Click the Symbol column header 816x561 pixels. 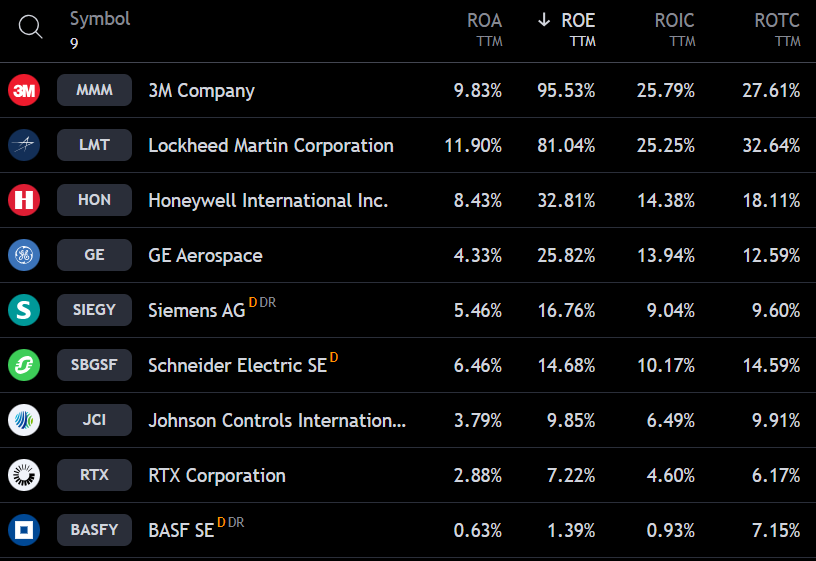pos(100,19)
